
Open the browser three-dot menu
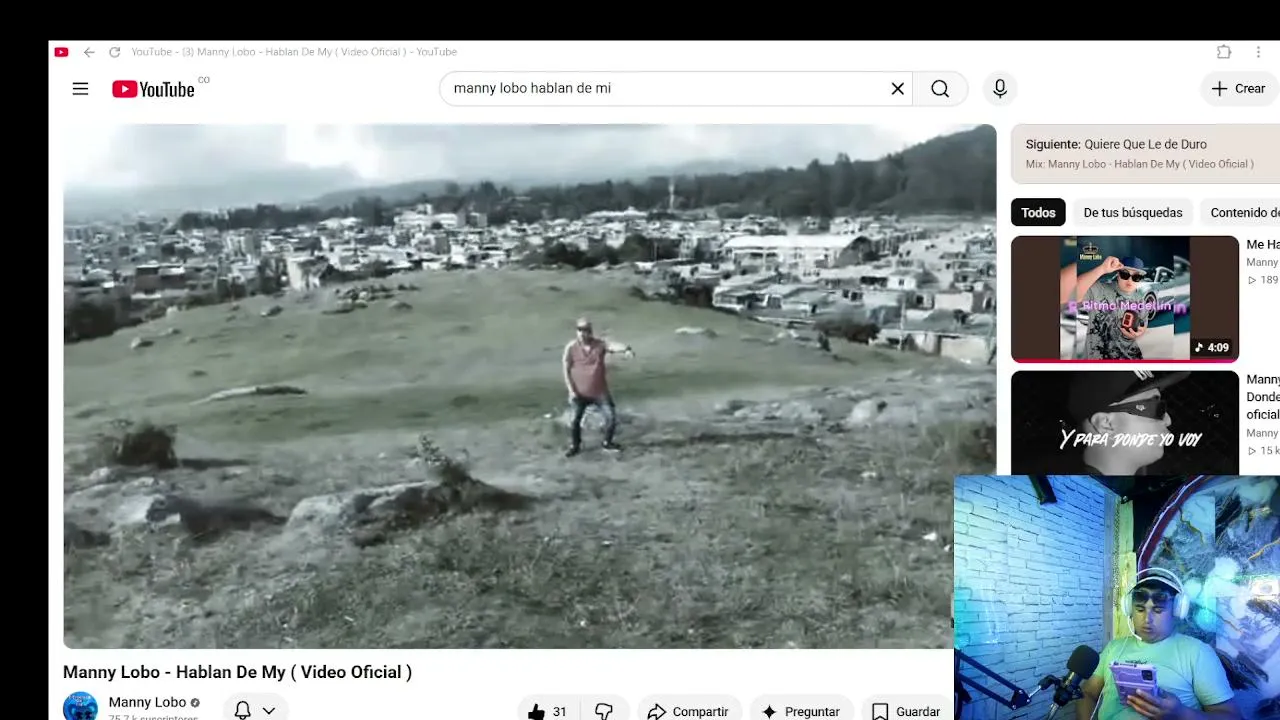coord(1258,52)
